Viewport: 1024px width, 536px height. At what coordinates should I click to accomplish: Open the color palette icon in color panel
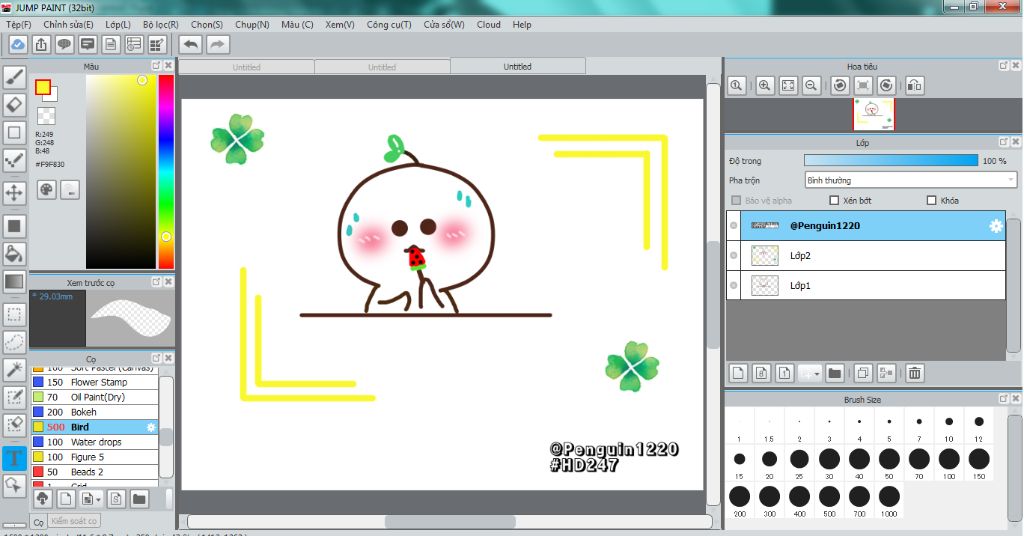[46, 190]
